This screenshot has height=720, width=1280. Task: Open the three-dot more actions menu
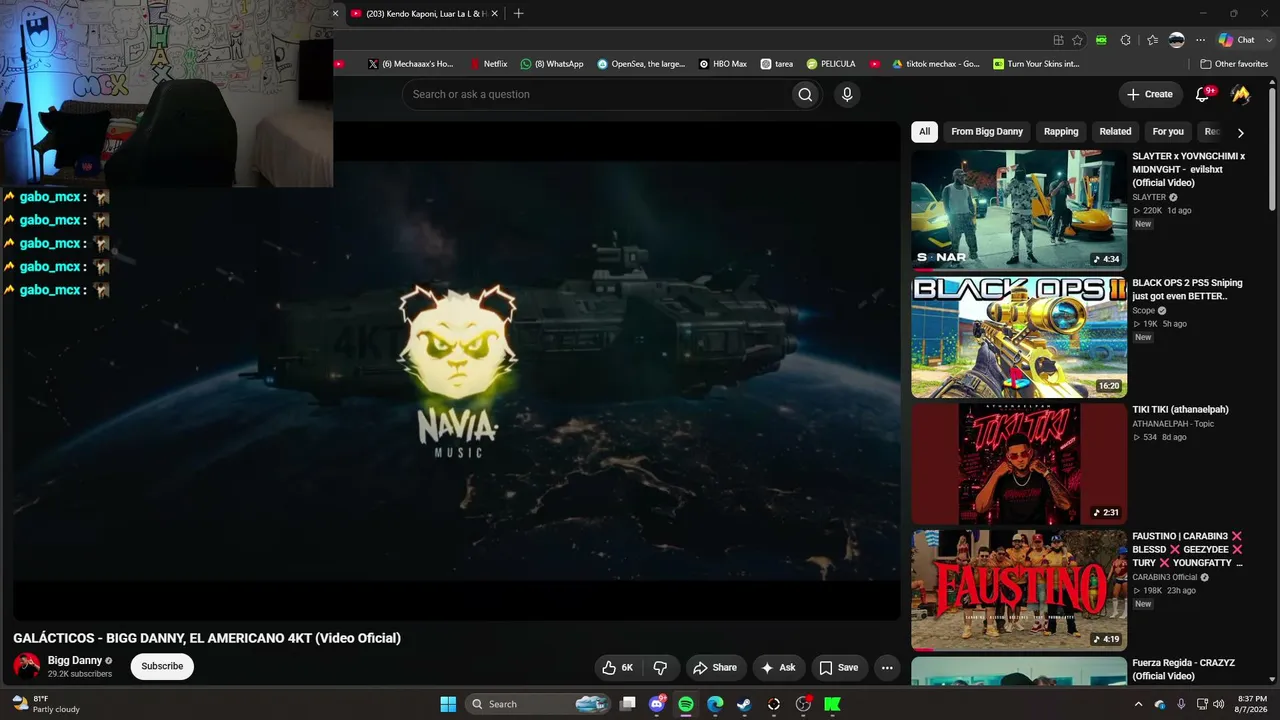tap(887, 667)
